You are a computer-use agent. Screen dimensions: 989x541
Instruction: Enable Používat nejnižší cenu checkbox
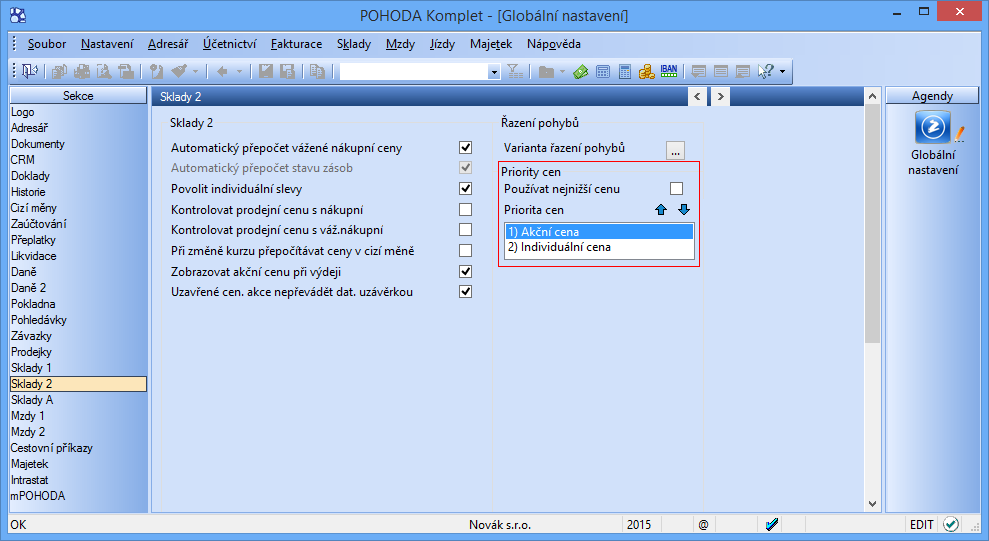click(x=676, y=189)
